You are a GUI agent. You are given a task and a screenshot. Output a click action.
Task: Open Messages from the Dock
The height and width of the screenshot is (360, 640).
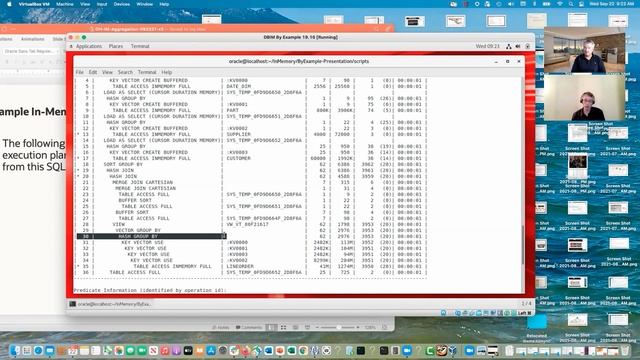pos(131,350)
